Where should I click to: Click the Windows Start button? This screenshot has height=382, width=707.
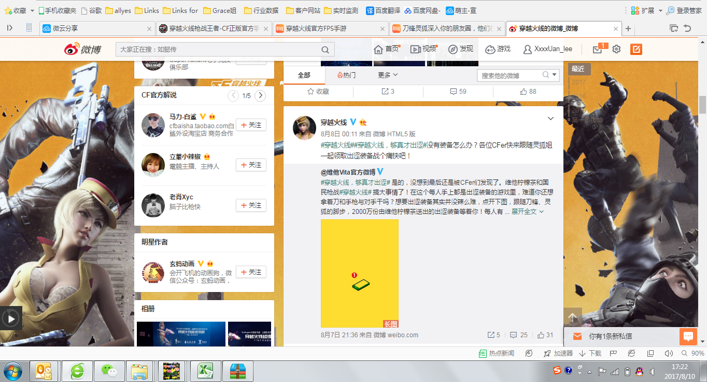(13, 372)
